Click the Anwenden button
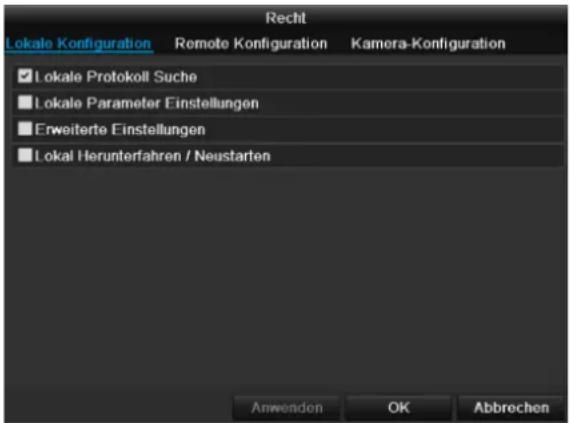 (x=286, y=408)
